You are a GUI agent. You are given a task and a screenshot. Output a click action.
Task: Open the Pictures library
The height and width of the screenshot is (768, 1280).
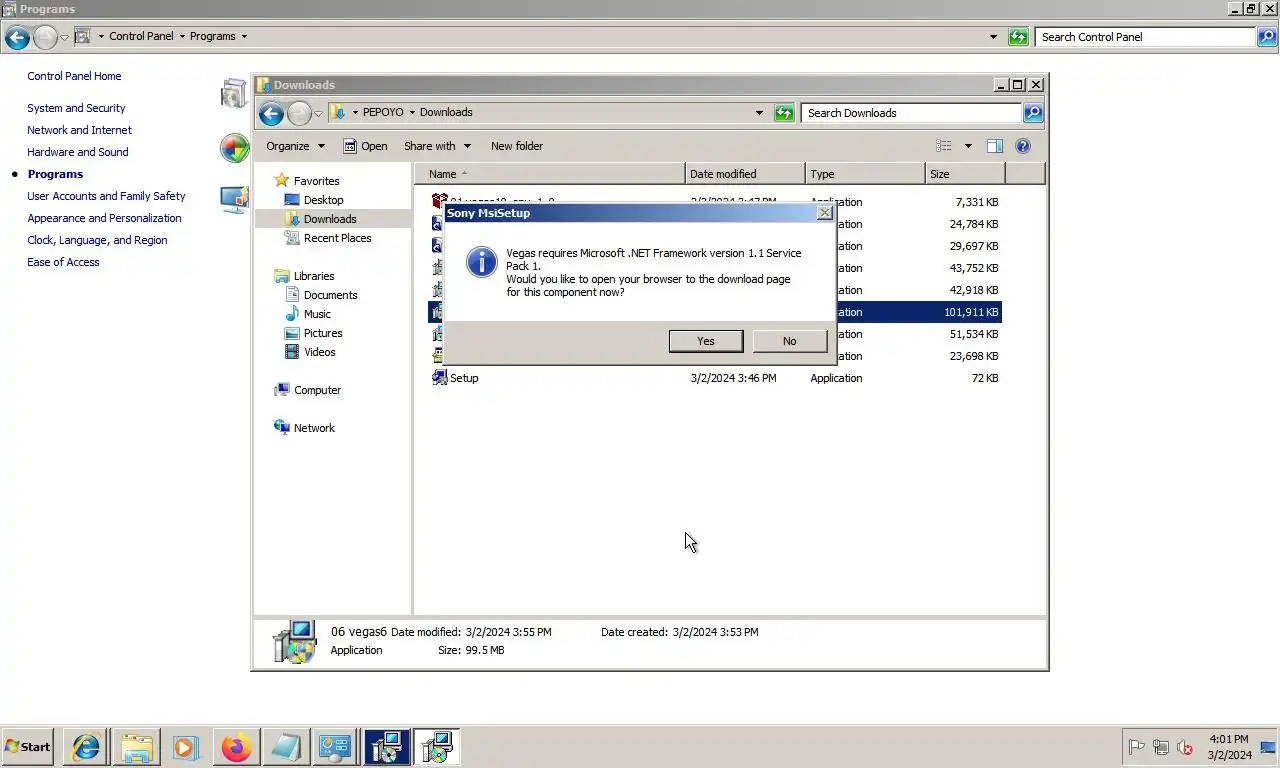323,333
